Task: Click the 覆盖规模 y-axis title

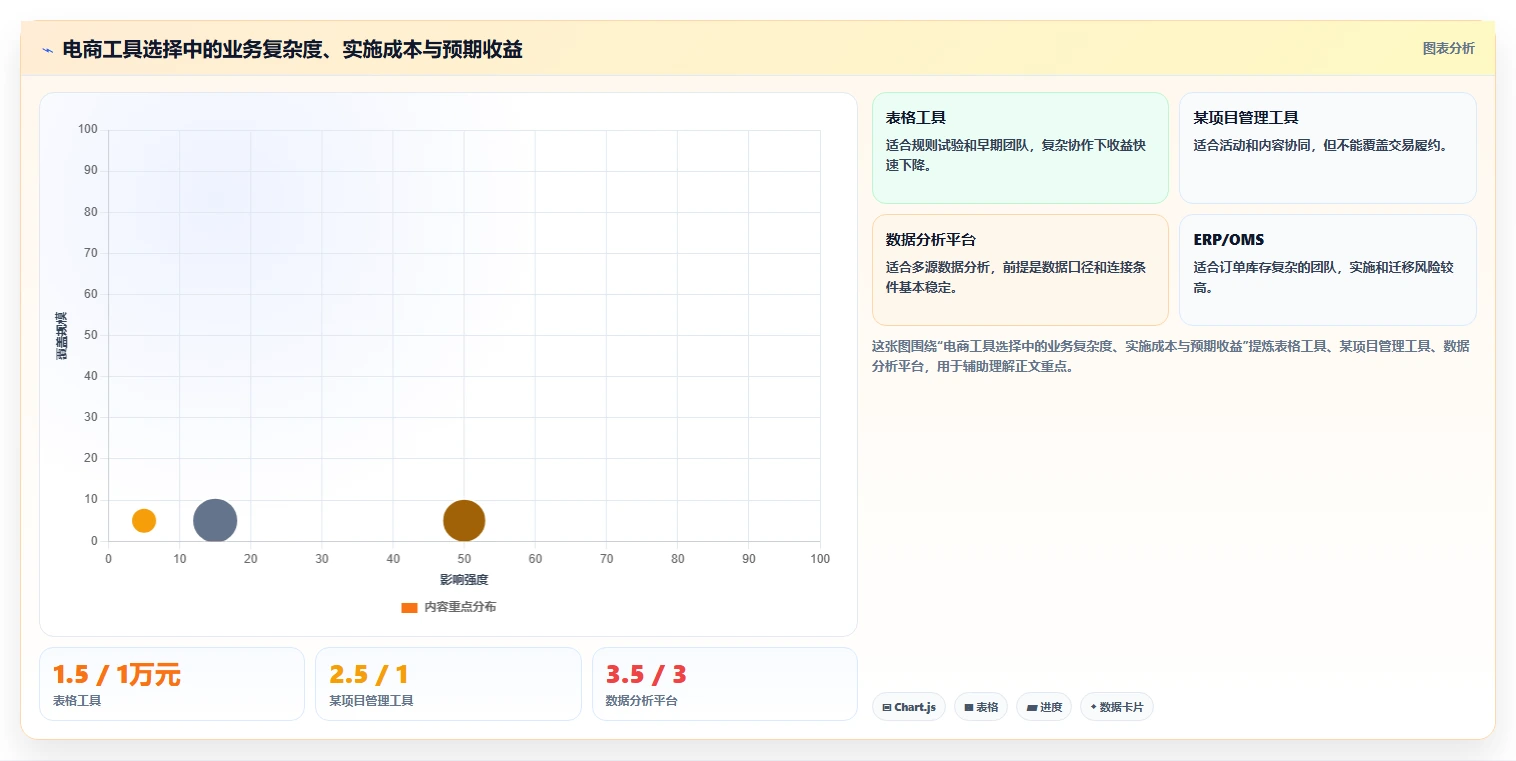Action: click(x=62, y=335)
